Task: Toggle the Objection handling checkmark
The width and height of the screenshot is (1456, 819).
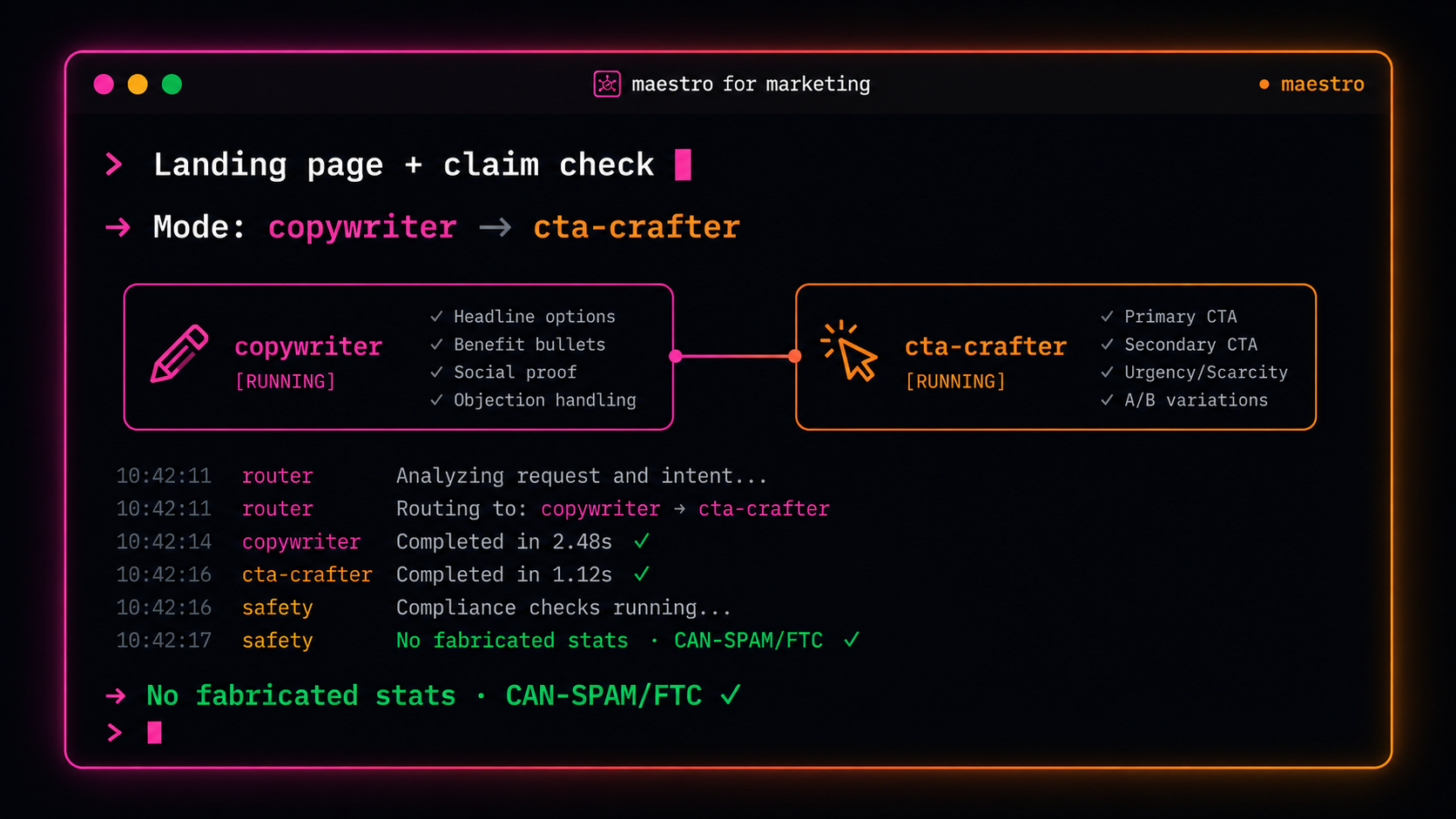Action: coord(436,399)
